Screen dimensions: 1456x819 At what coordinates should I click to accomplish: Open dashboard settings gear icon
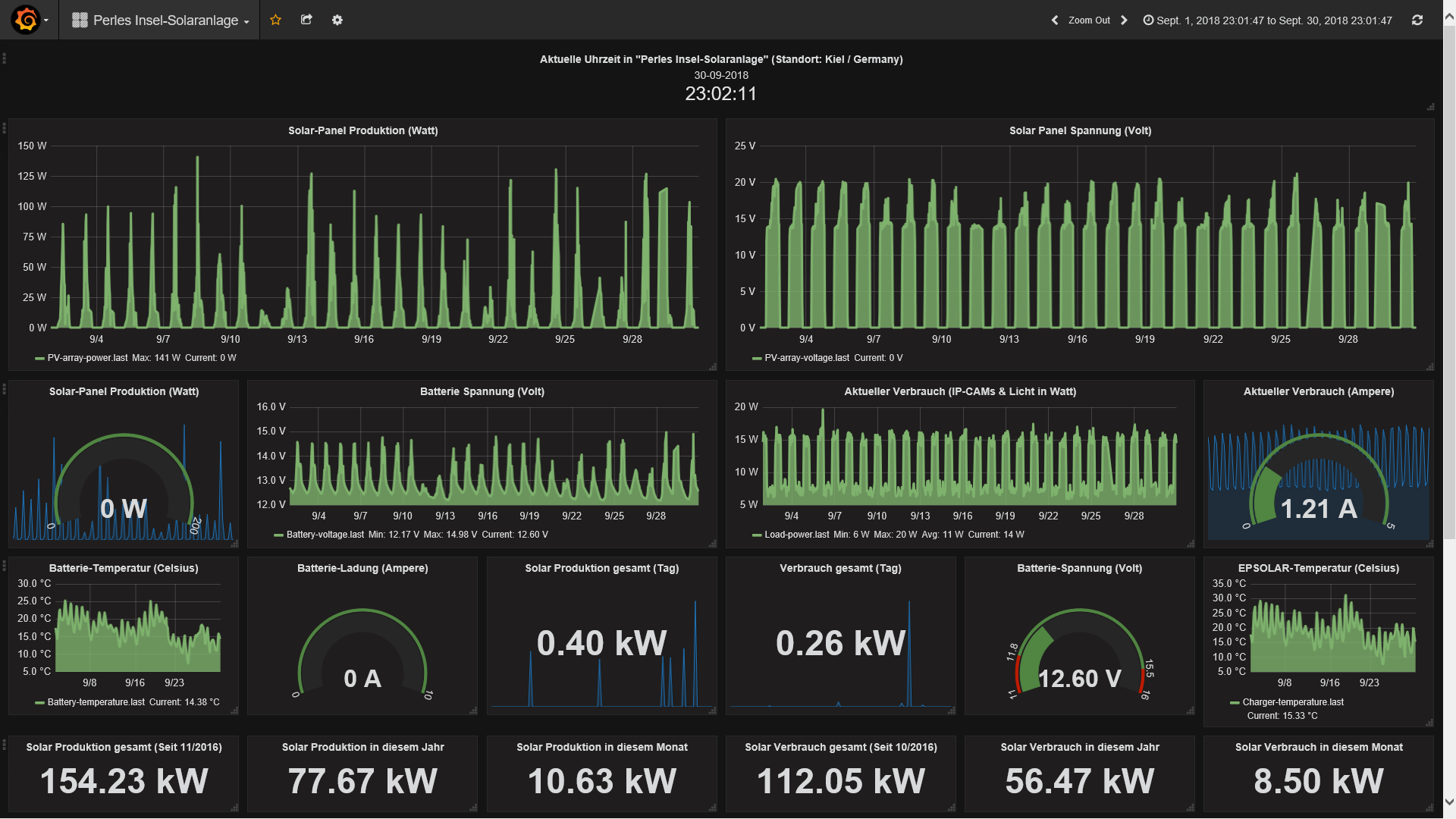coord(337,20)
